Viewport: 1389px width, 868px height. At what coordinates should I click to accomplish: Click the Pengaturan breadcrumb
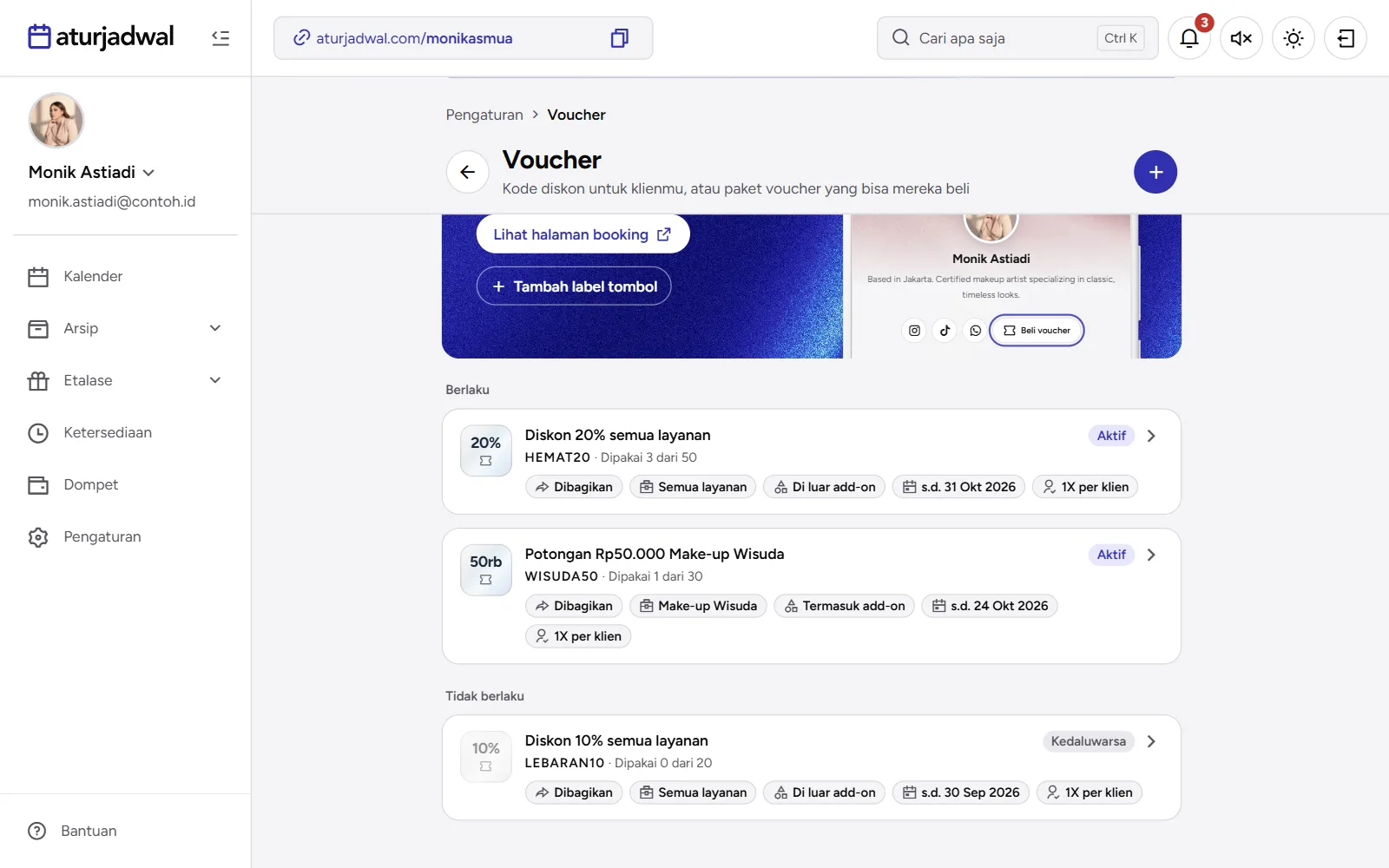coord(484,115)
